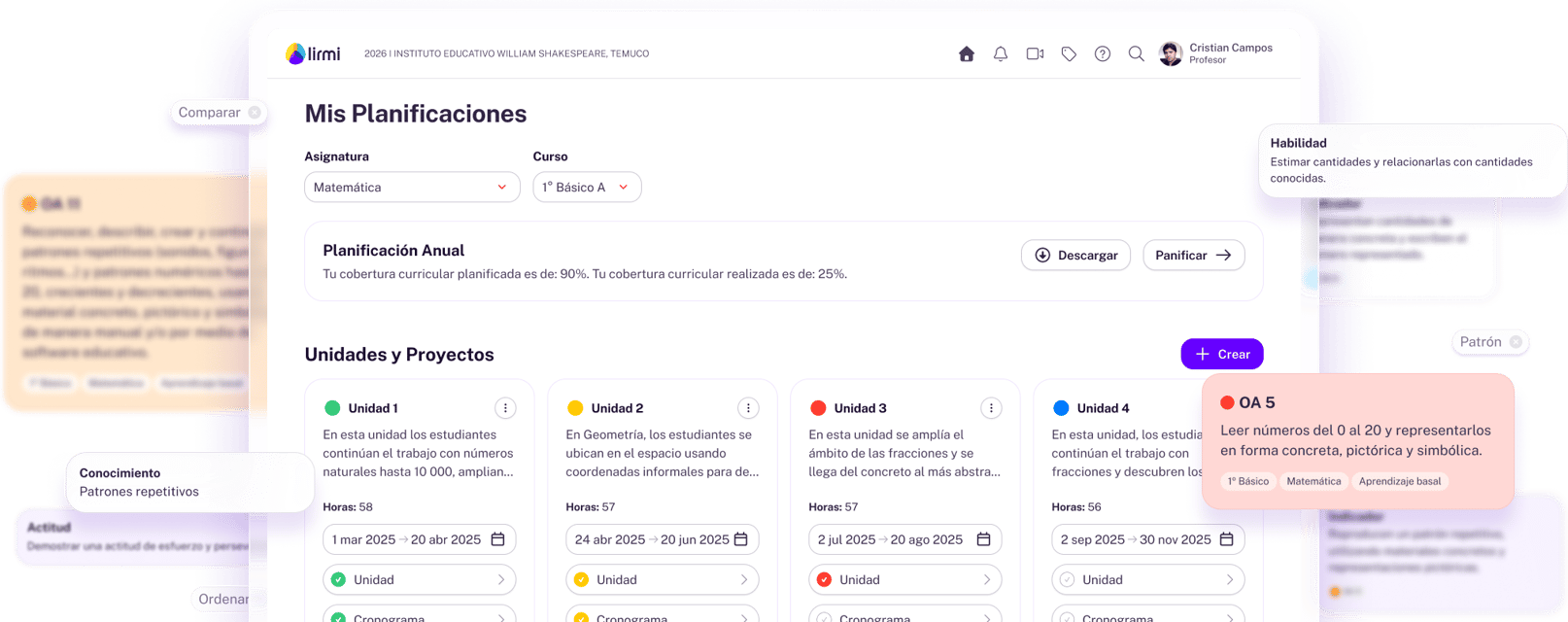This screenshot has width=1568, height=622.
Task: Open Unidad 1 three-dot menu
Action: pyautogui.click(x=505, y=408)
